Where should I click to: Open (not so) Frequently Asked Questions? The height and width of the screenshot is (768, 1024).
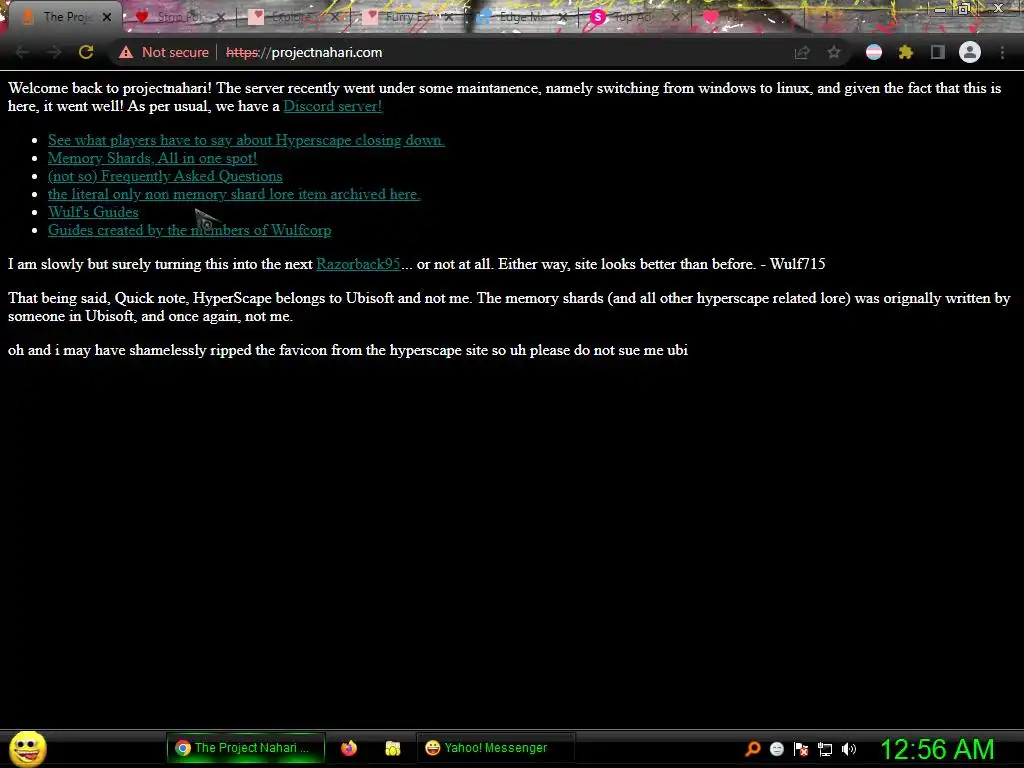click(x=165, y=176)
